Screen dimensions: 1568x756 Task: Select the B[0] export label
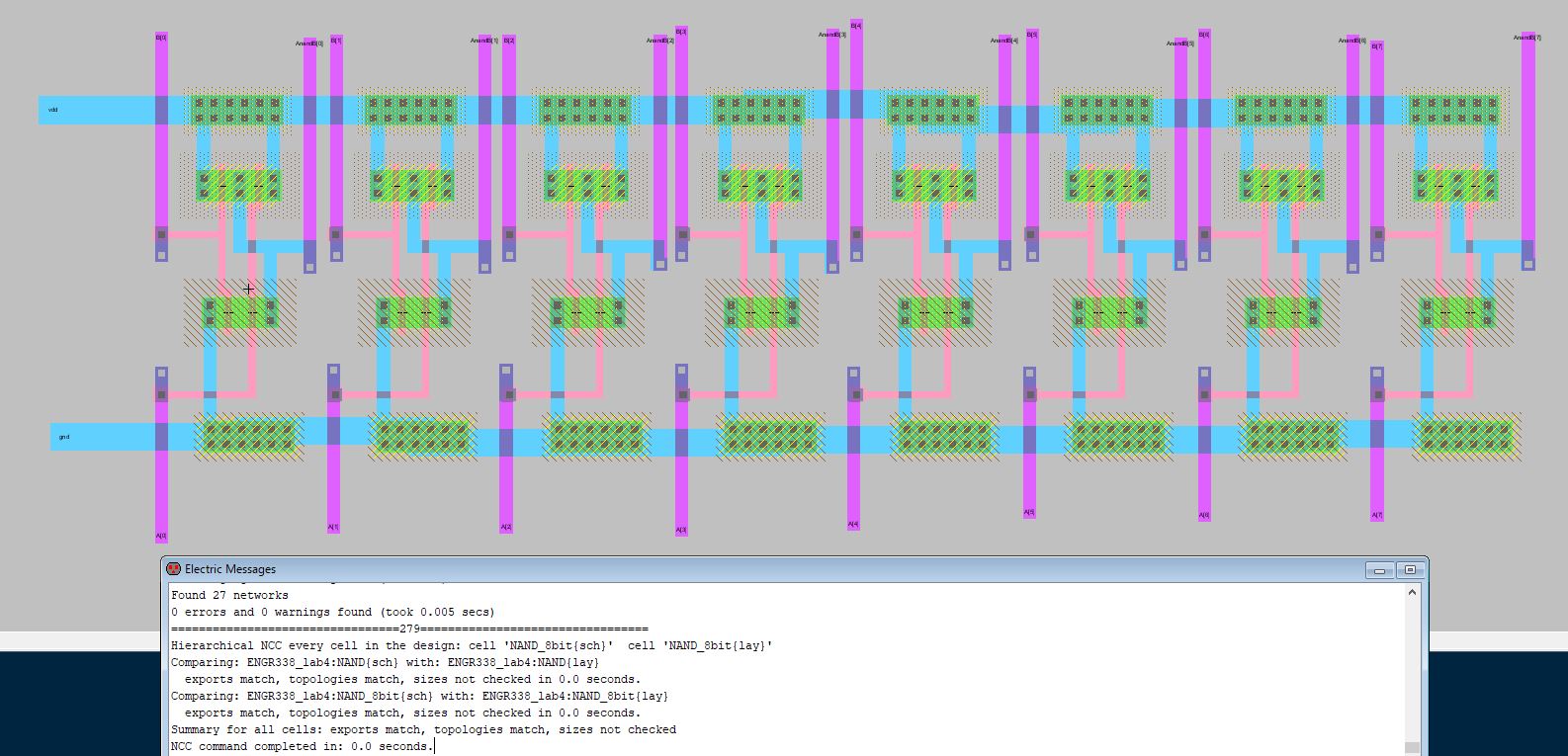(161, 38)
